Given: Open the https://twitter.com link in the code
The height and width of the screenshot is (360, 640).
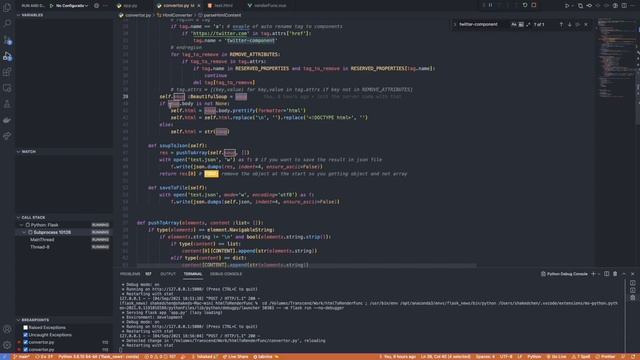Looking at the screenshot, I should [220, 33].
